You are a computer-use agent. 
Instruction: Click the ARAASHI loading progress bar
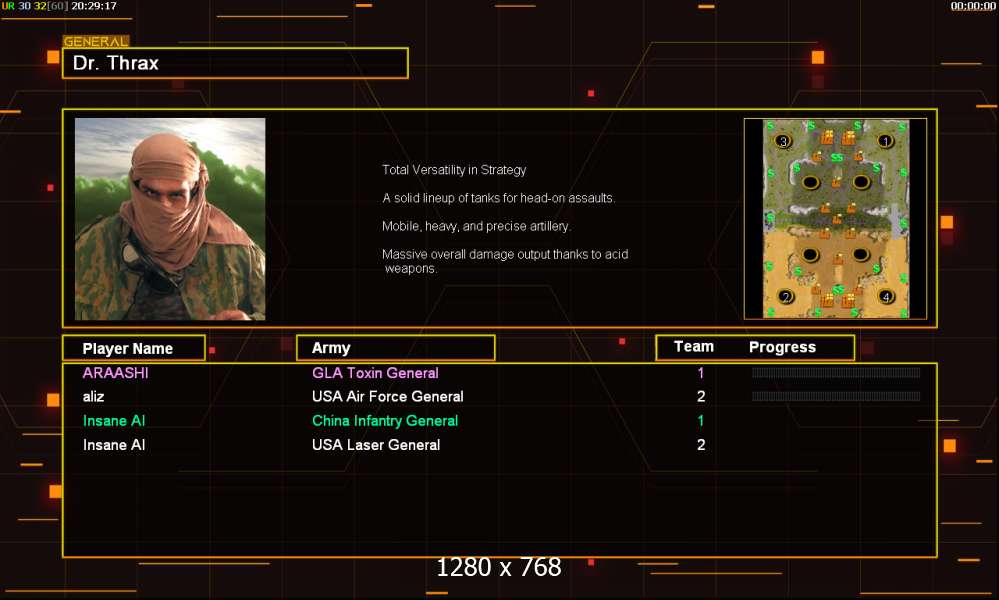[x=836, y=373]
